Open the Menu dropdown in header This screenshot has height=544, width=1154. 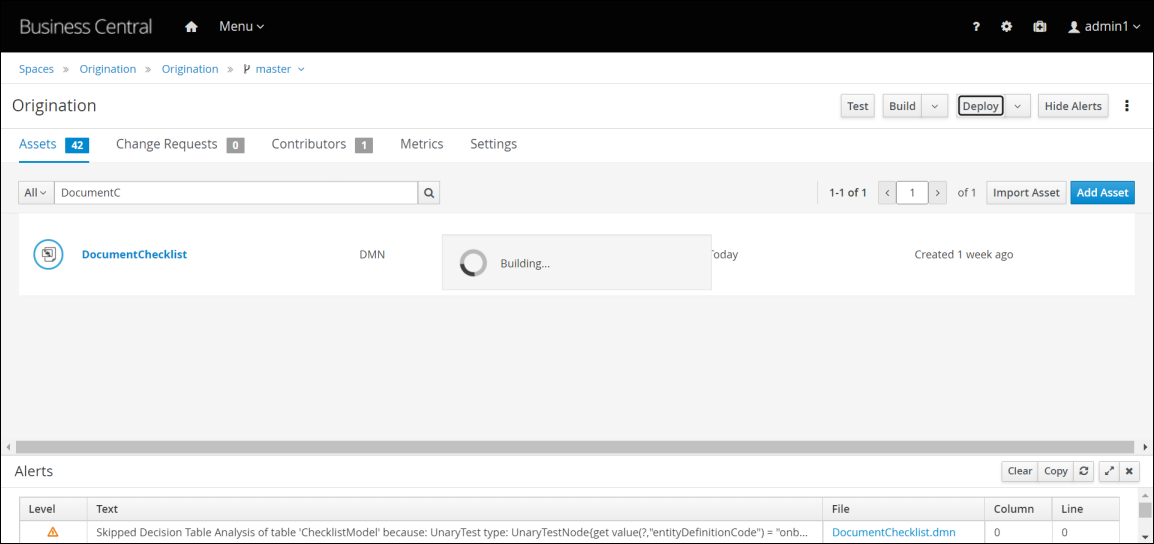point(241,27)
